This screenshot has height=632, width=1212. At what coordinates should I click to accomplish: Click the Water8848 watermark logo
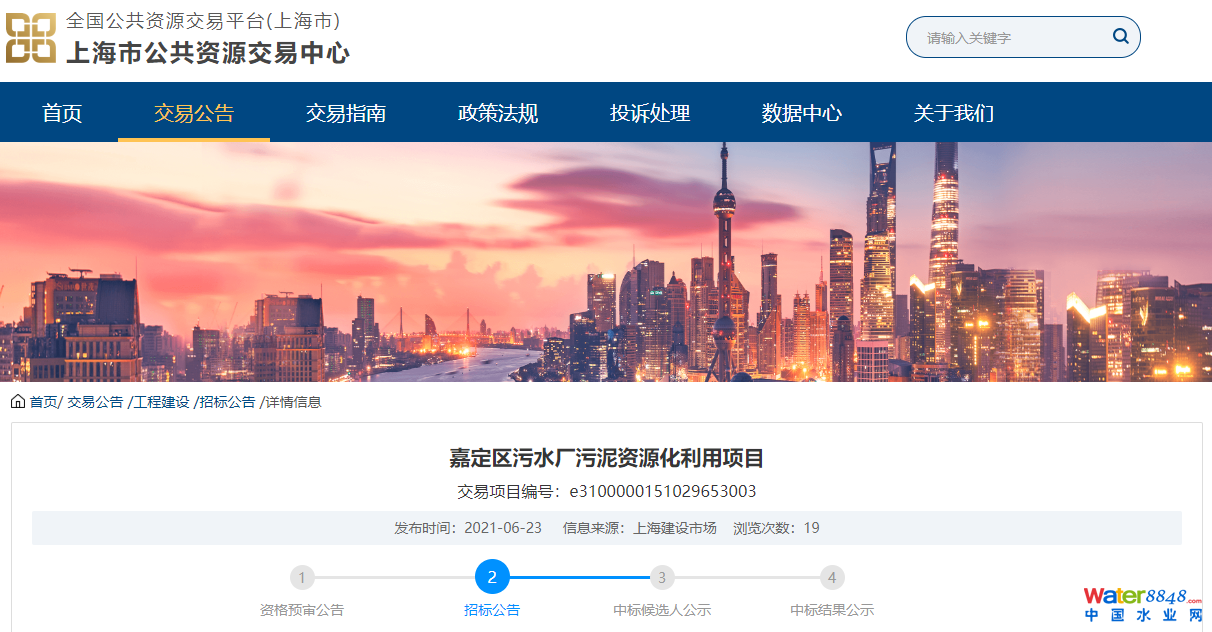click(x=1142, y=604)
